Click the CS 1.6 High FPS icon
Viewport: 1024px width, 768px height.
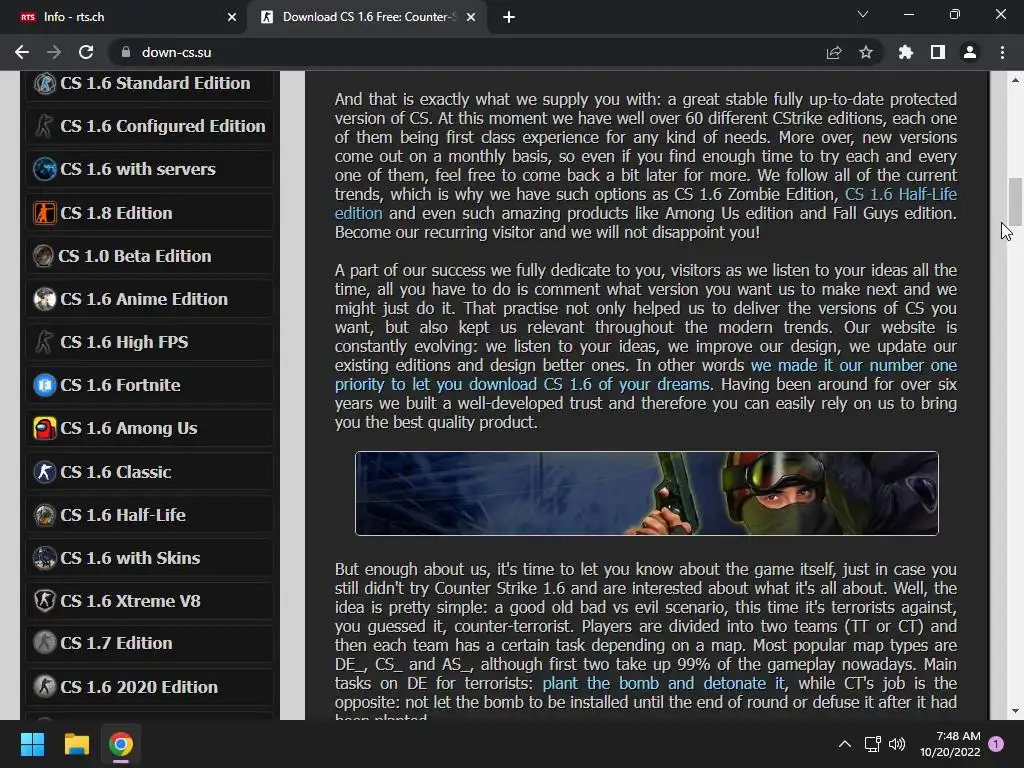pos(44,342)
